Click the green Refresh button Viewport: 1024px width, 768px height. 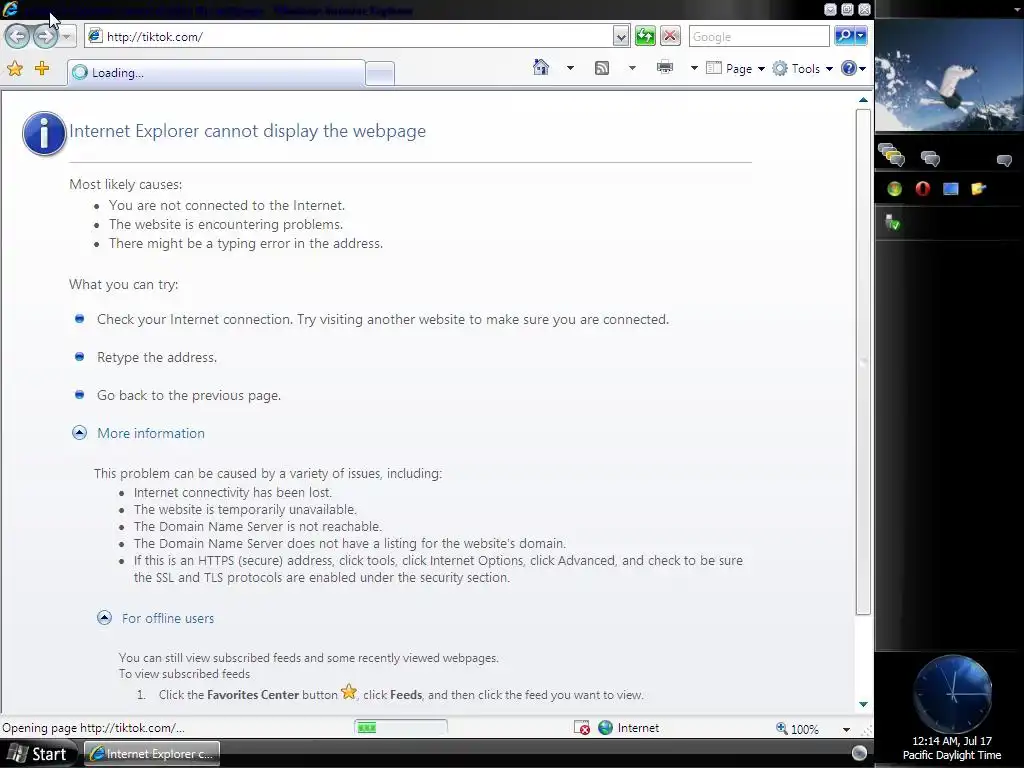coord(645,37)
